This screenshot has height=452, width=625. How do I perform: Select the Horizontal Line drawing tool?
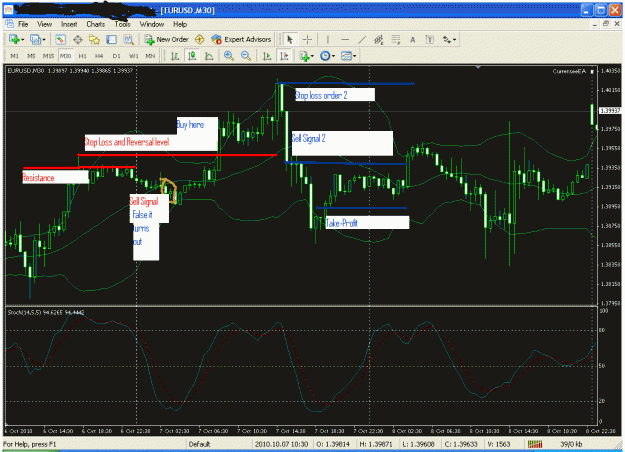coord(345,39)
